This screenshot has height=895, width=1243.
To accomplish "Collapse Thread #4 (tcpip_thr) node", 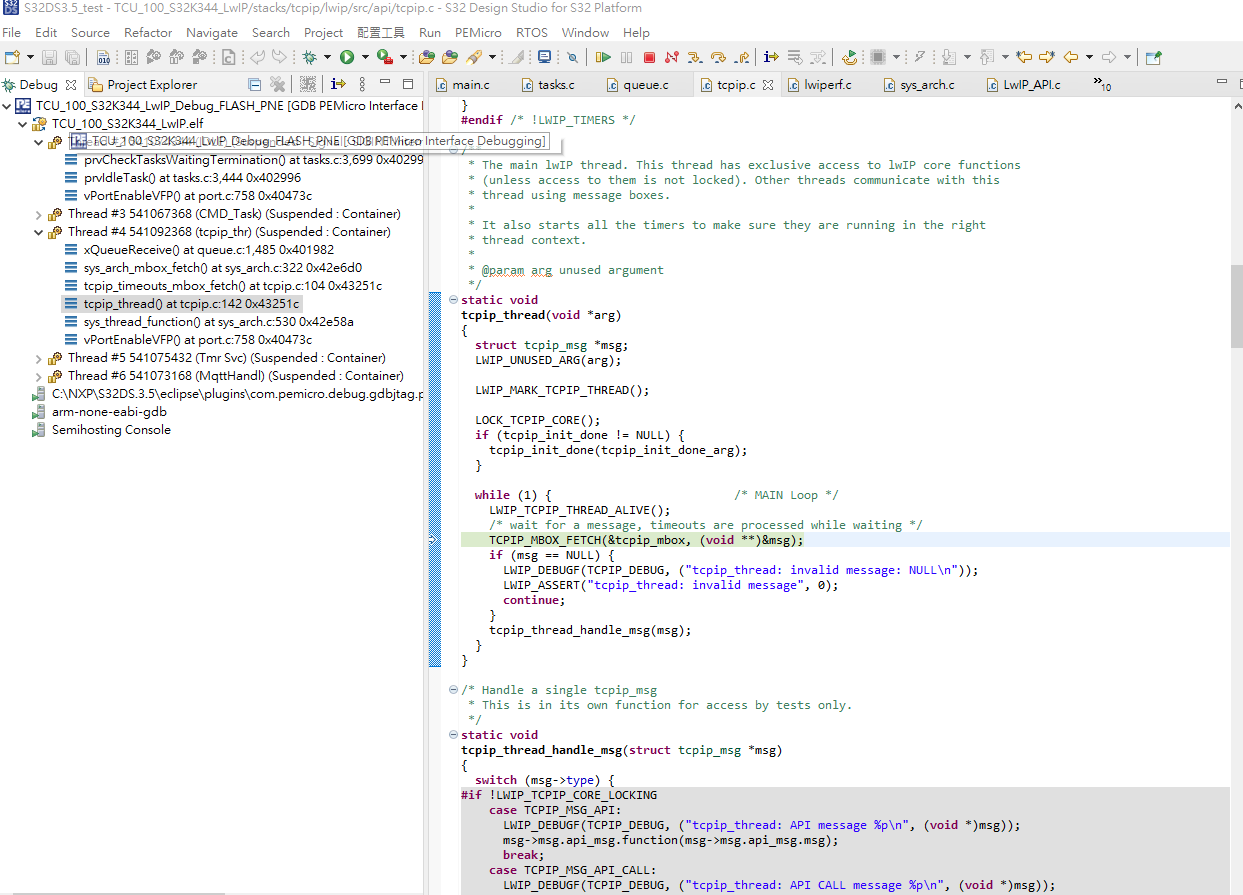I will (x=39, y=232).
